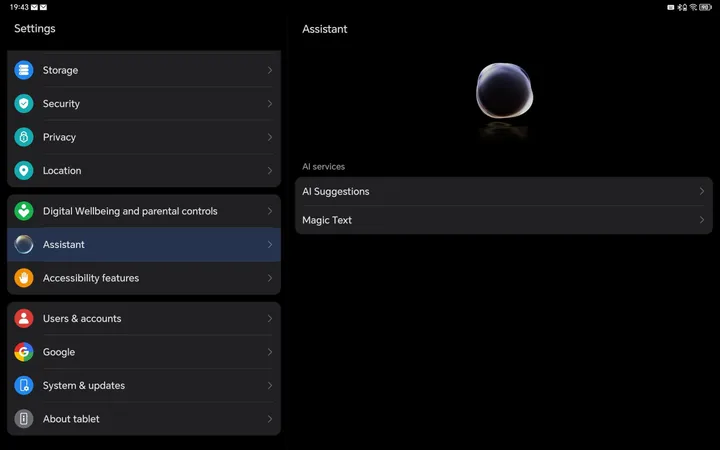Click the green Digital Wellbeing icon
Screen dimensions: 720x450
coord(24,211)
